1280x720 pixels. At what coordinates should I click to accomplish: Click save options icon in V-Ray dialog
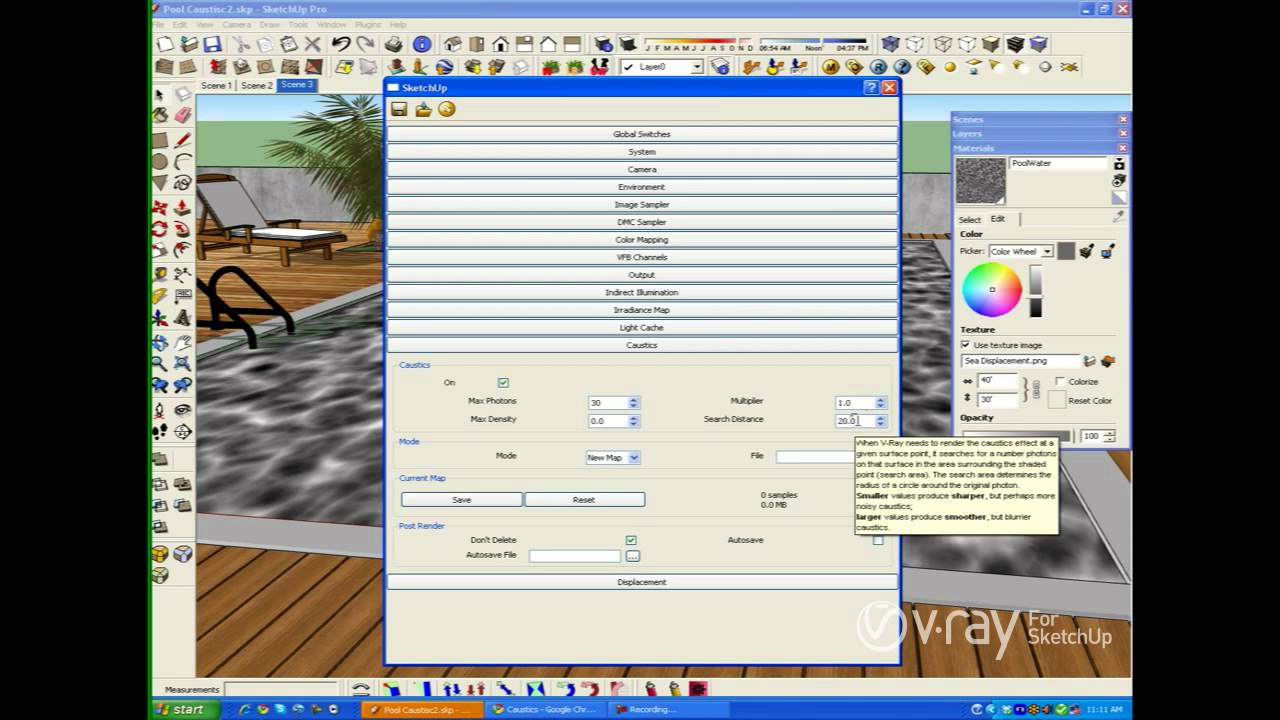[x=399, y=109]
